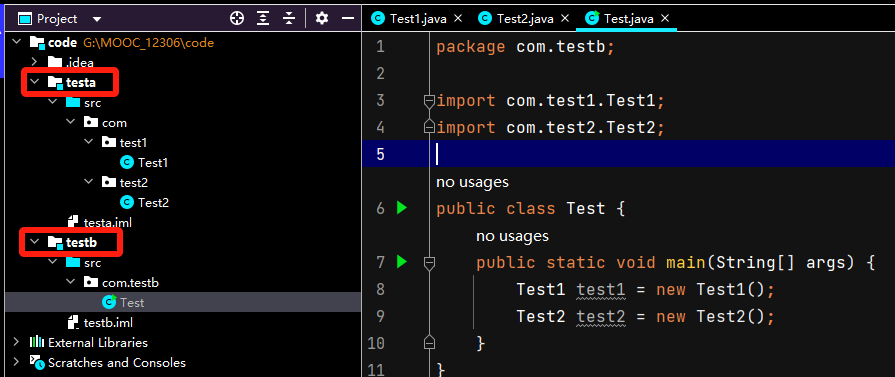Image resolution: width=895 pixels, height=377 pixels.
Task: Click line number 2 in gutter
Action: point(380,73)
